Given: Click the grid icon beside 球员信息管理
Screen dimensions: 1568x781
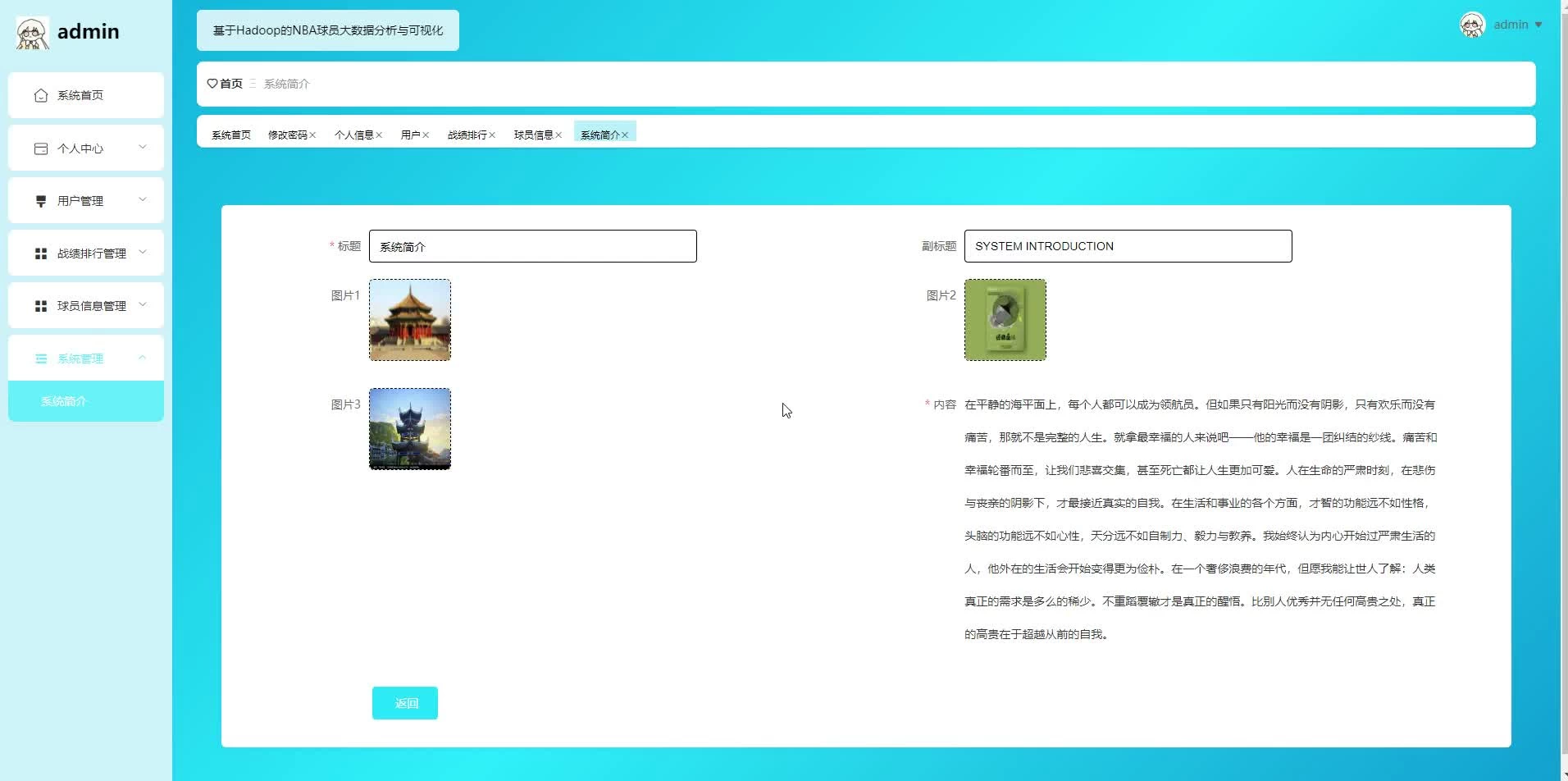Looking at the screenshot, I should [x=41, y=306].
